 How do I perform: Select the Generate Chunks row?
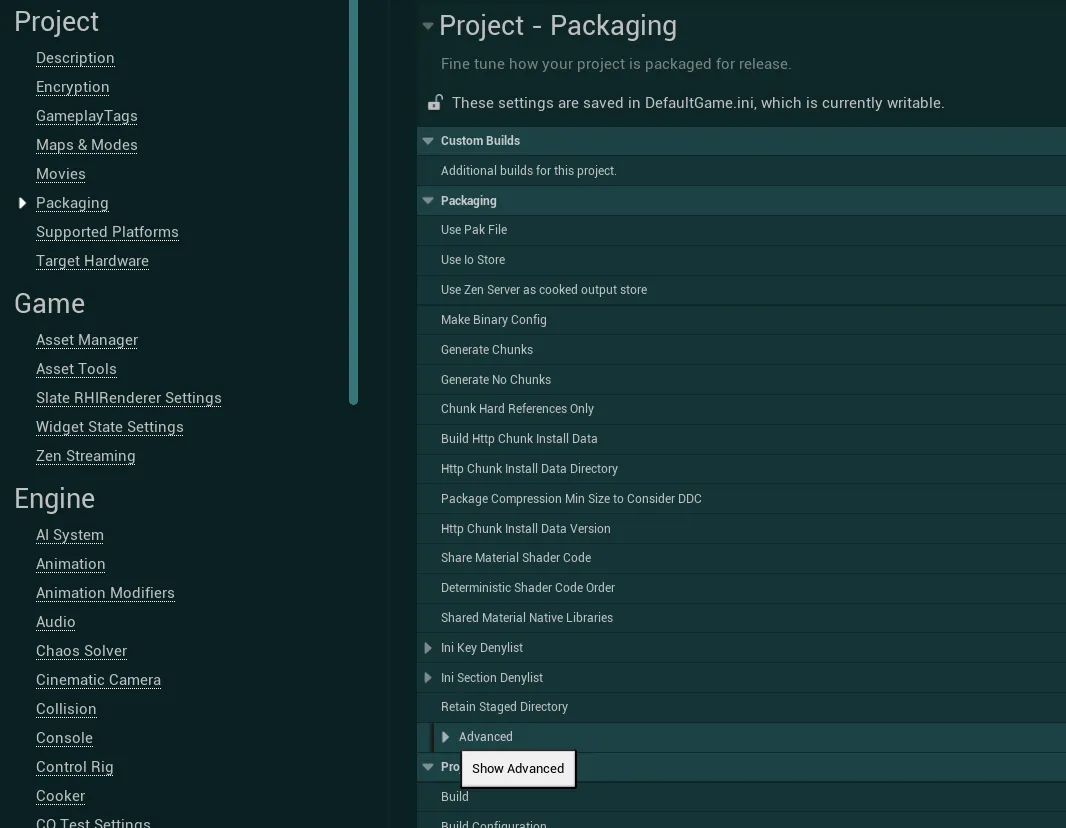[x=741, y=350]
